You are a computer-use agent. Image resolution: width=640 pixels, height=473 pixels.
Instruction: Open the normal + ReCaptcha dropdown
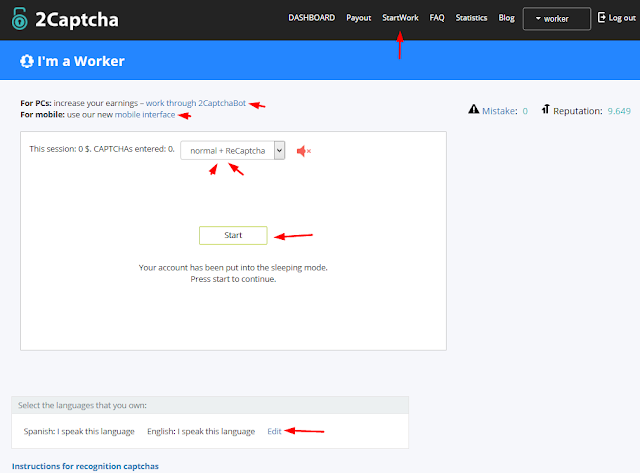pos(233,151)
